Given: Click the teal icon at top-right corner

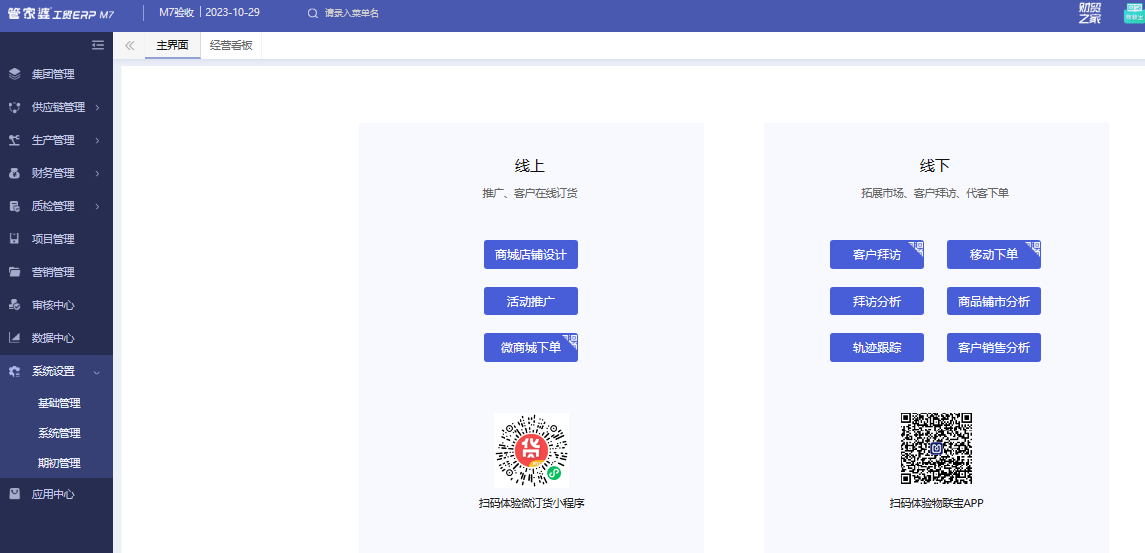Looking at the screenshot, I should 1133,13.
